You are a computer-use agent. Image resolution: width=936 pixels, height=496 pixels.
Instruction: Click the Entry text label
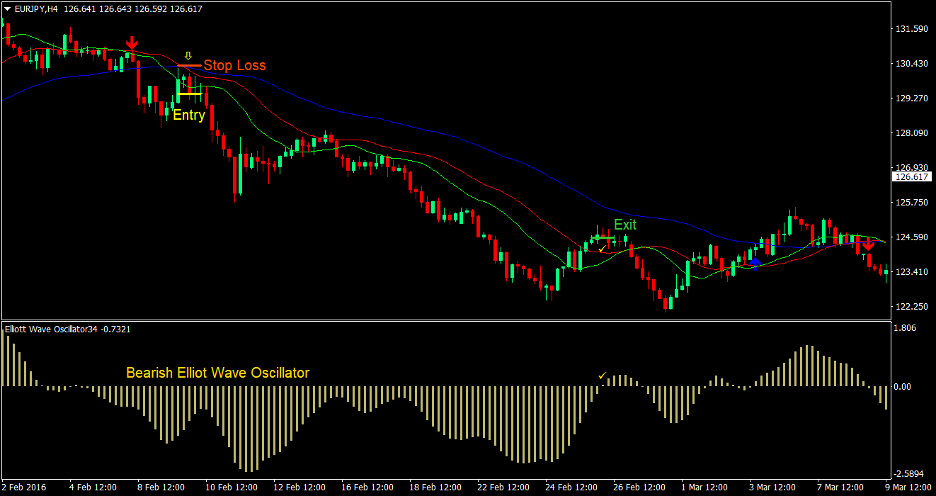[x=189, y=115]
